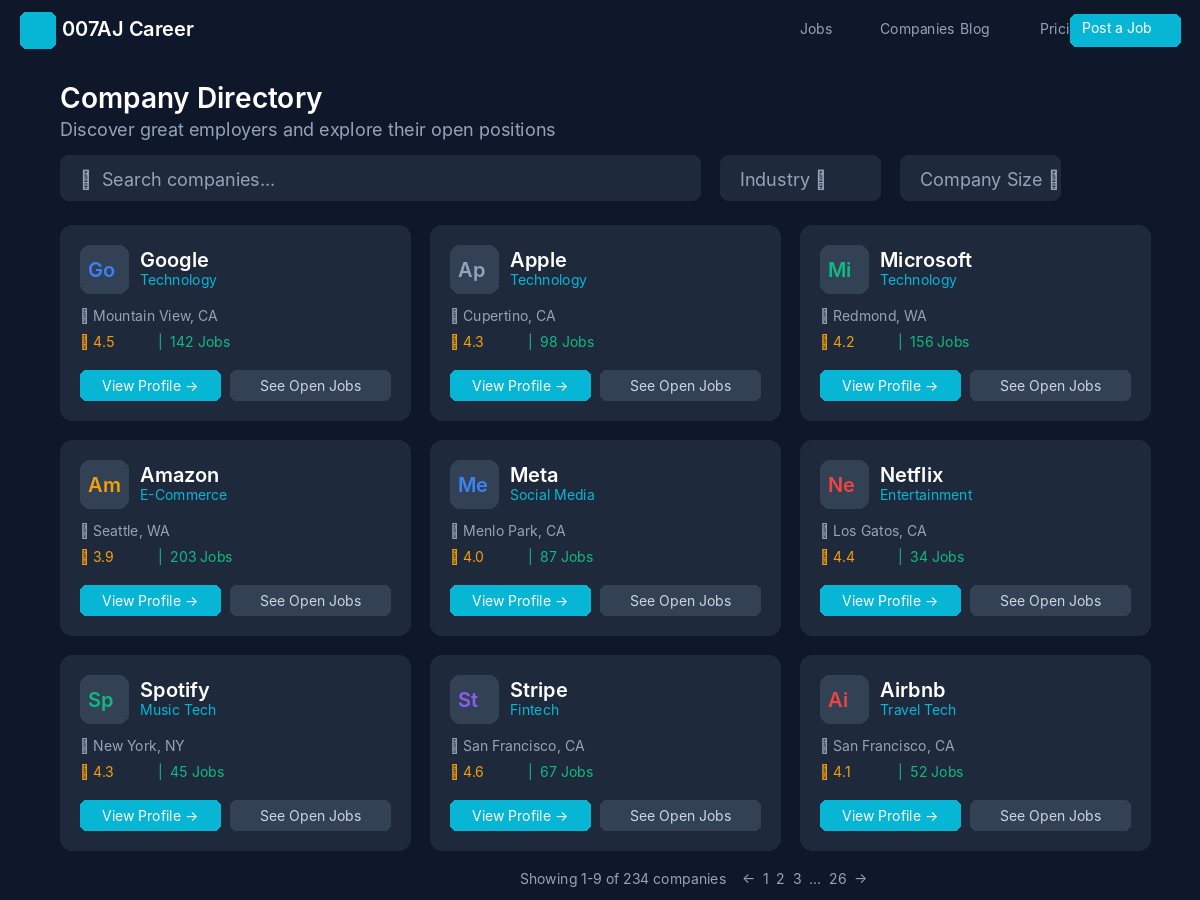Screen dimensions: 1200x900
Task: View Profile for Microsoft
Action: point(890,386)
